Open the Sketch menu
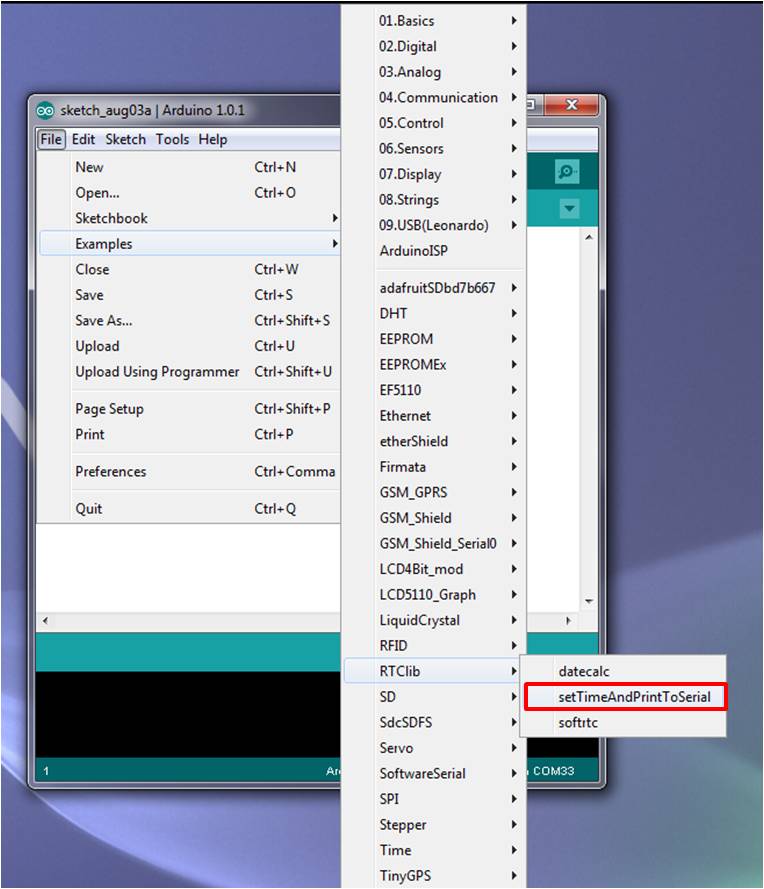764x889 pixels. coord(126,139)
